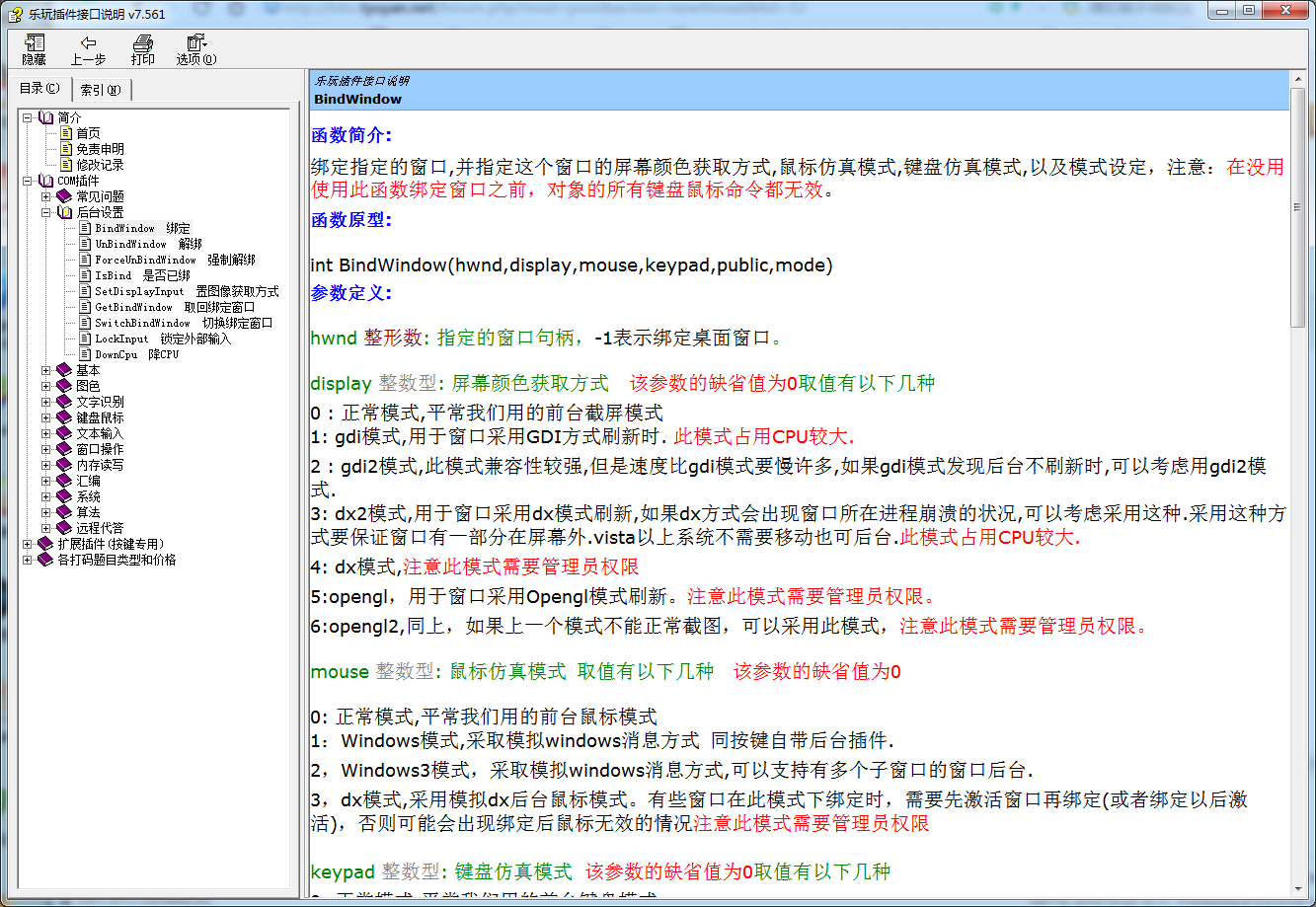
Task: Collapse the 后台设置 tree node
Action: click(x=46, y=212)
